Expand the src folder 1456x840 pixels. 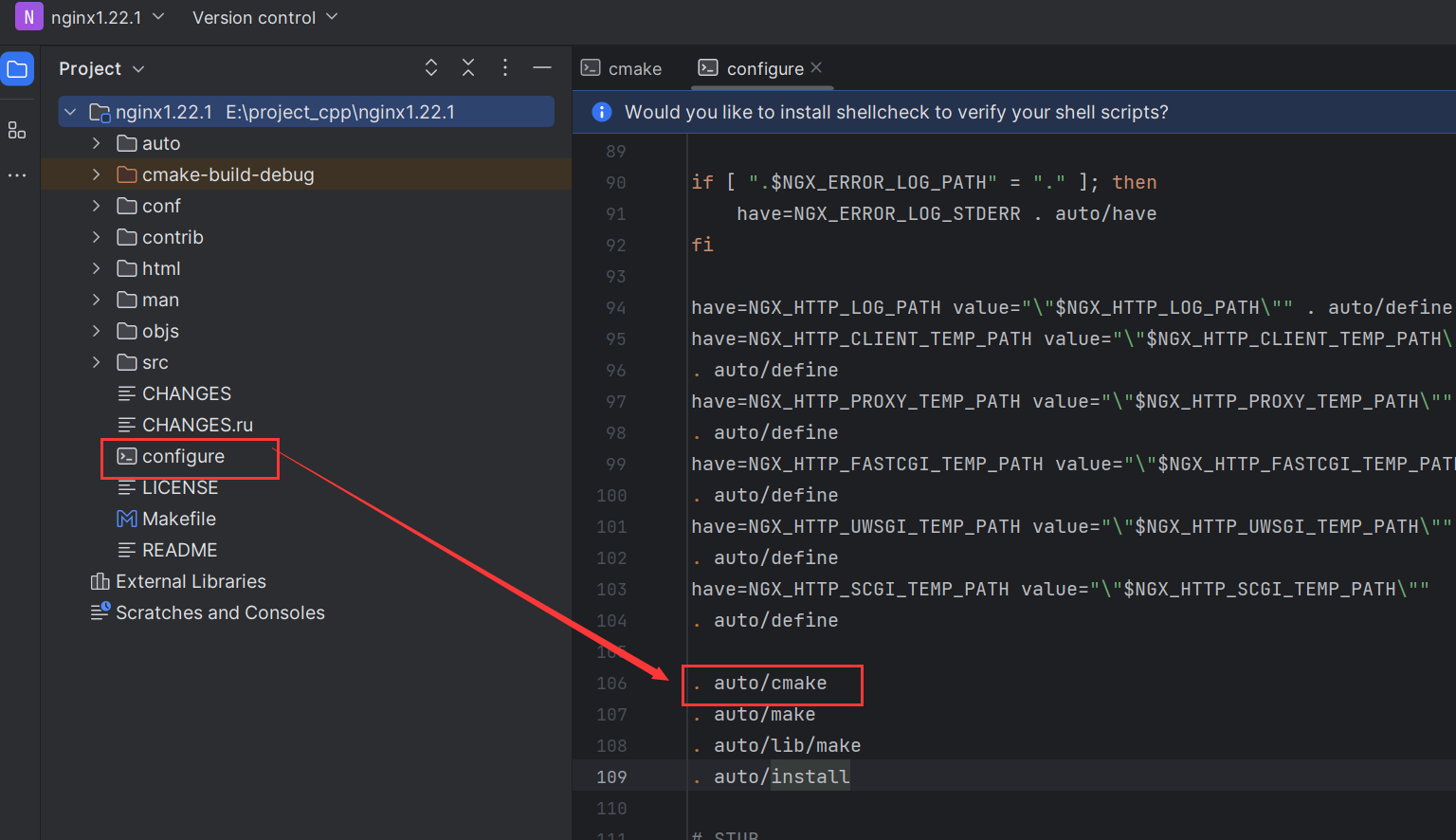pos(96,362)
